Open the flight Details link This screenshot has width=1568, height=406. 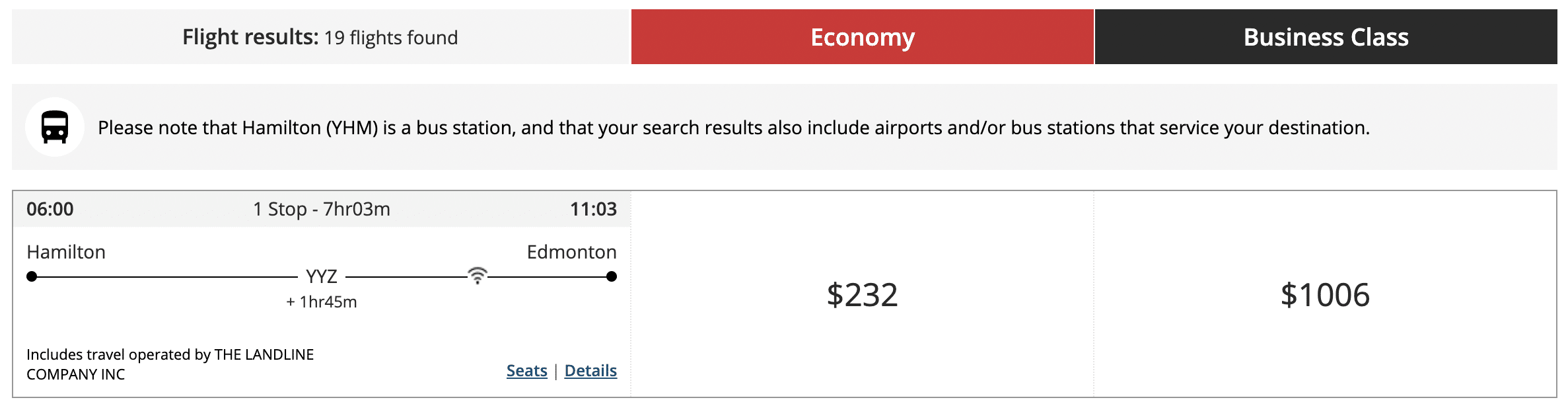coord(590,371)
